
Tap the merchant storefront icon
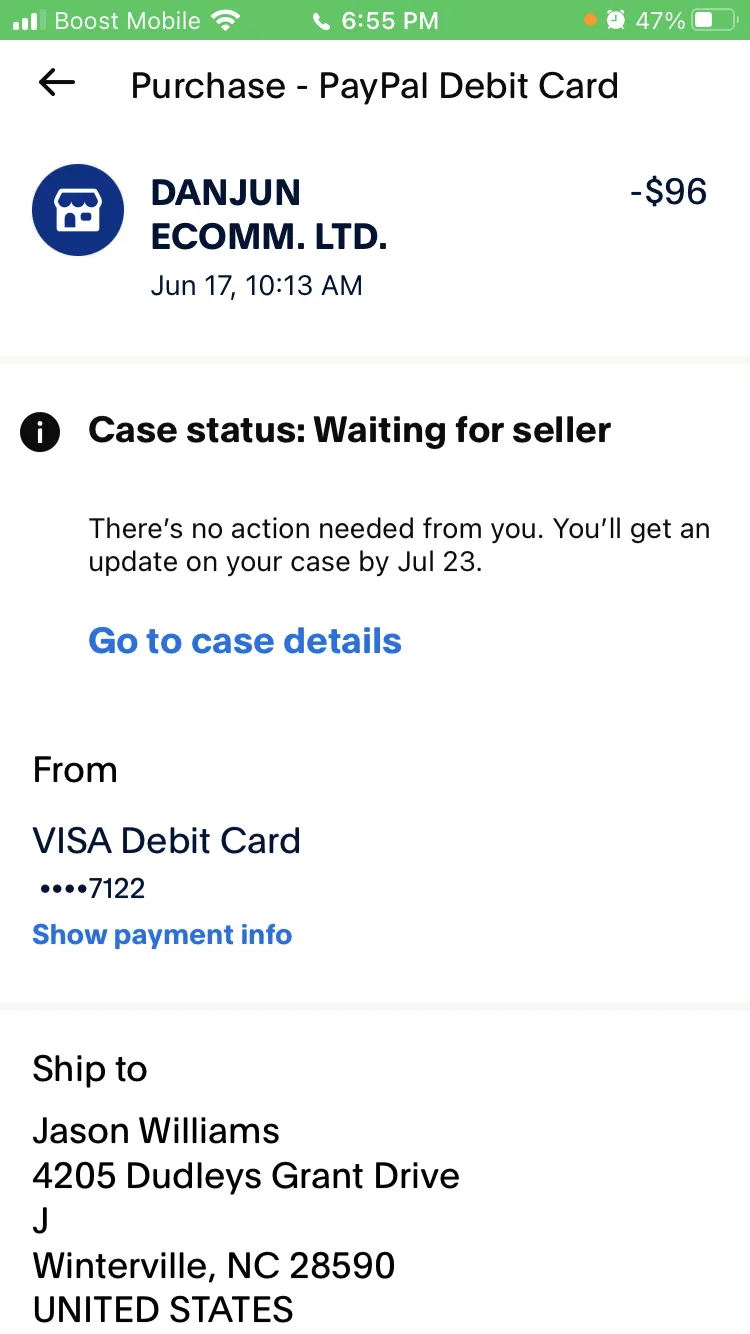pyautogui.click(x=78, y=210)
